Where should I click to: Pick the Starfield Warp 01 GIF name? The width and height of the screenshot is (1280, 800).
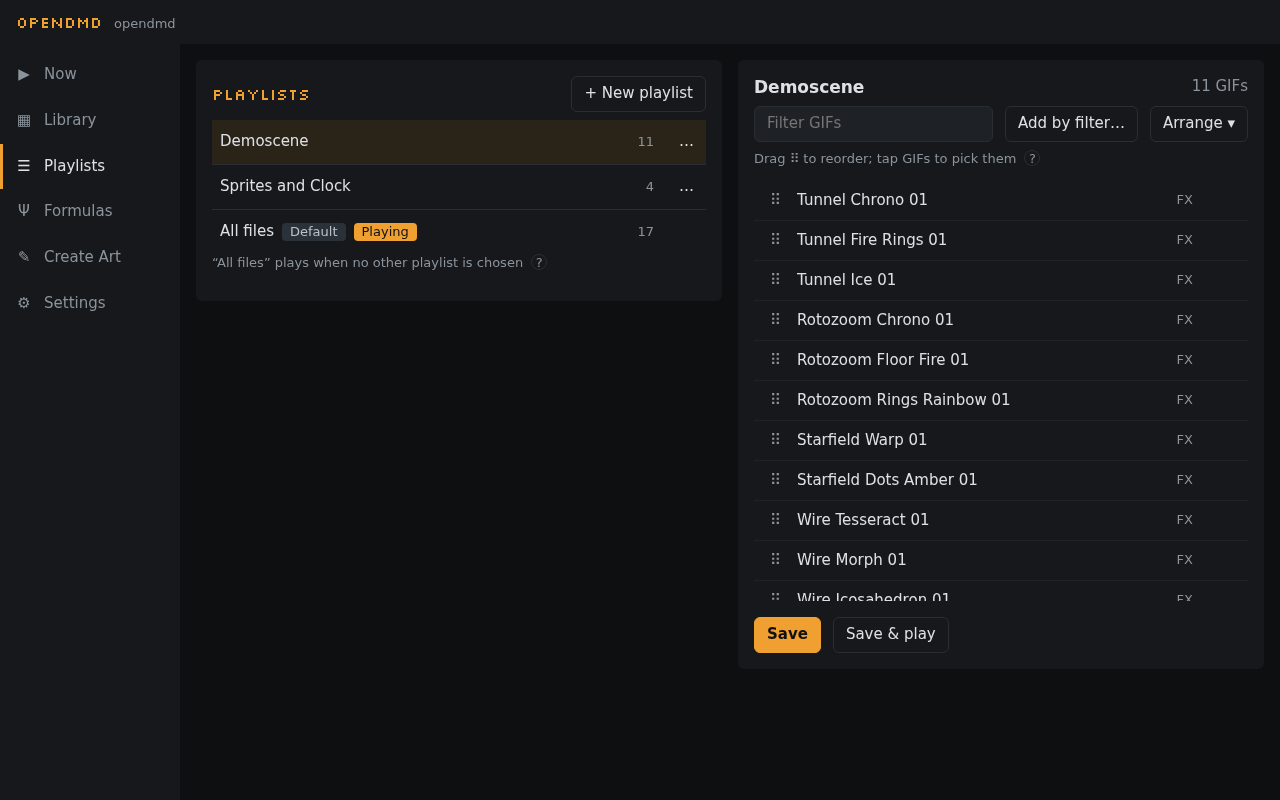coord(862,440)
